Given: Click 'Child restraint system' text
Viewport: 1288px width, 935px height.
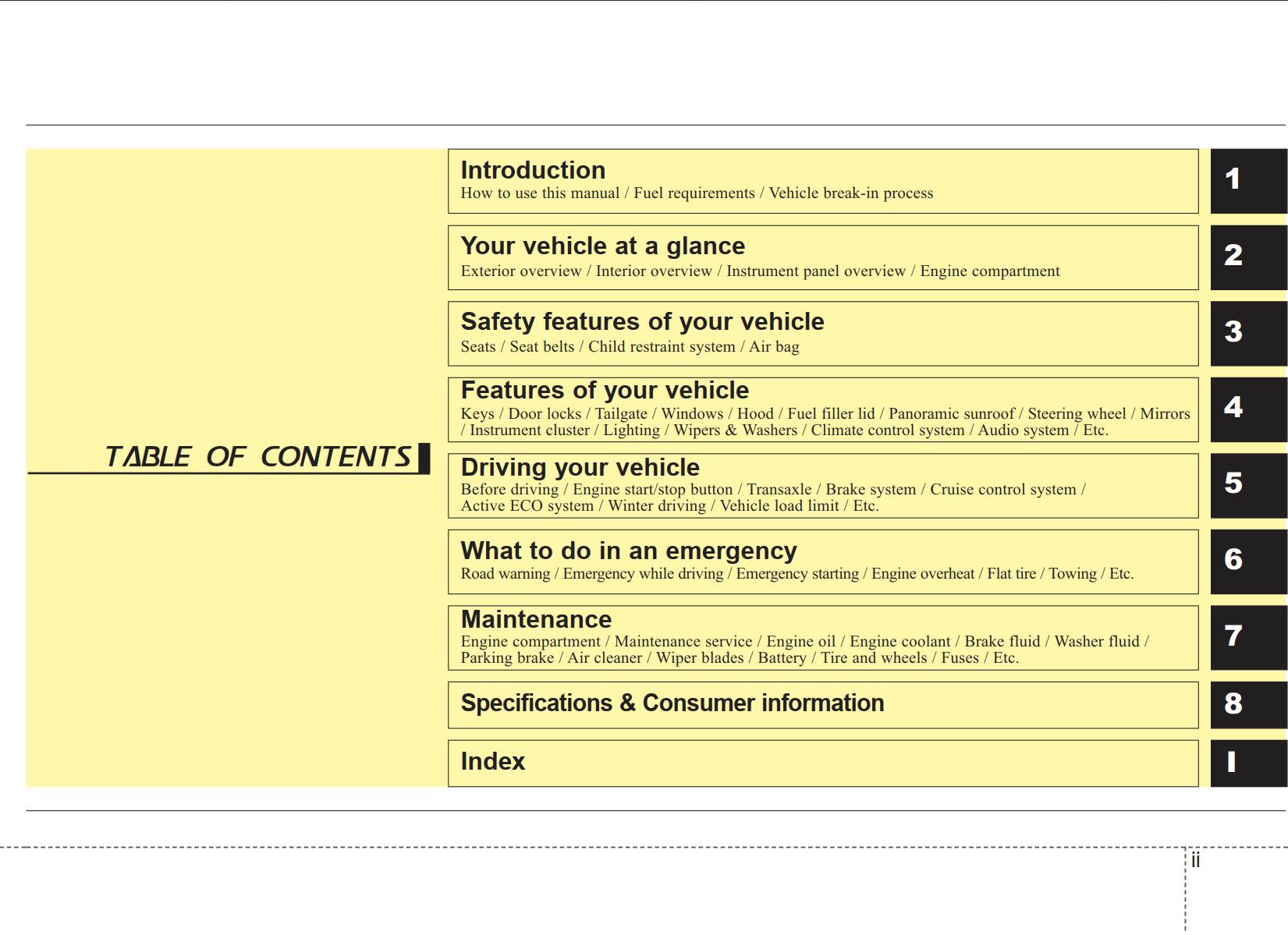Looking at the screenshot, I should click(x=662, y=347).
